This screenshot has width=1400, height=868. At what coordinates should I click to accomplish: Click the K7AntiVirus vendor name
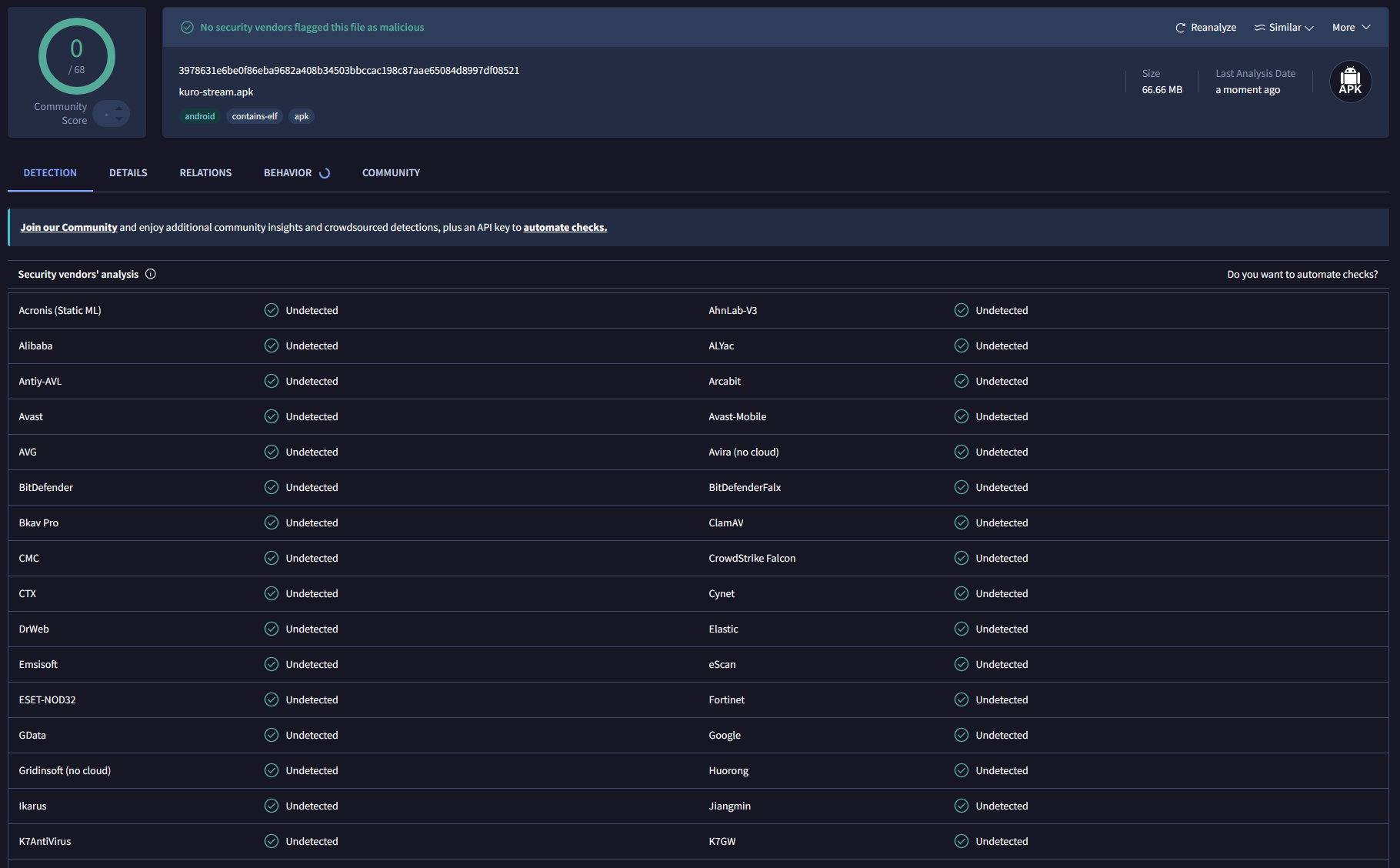tap(45, 841)
